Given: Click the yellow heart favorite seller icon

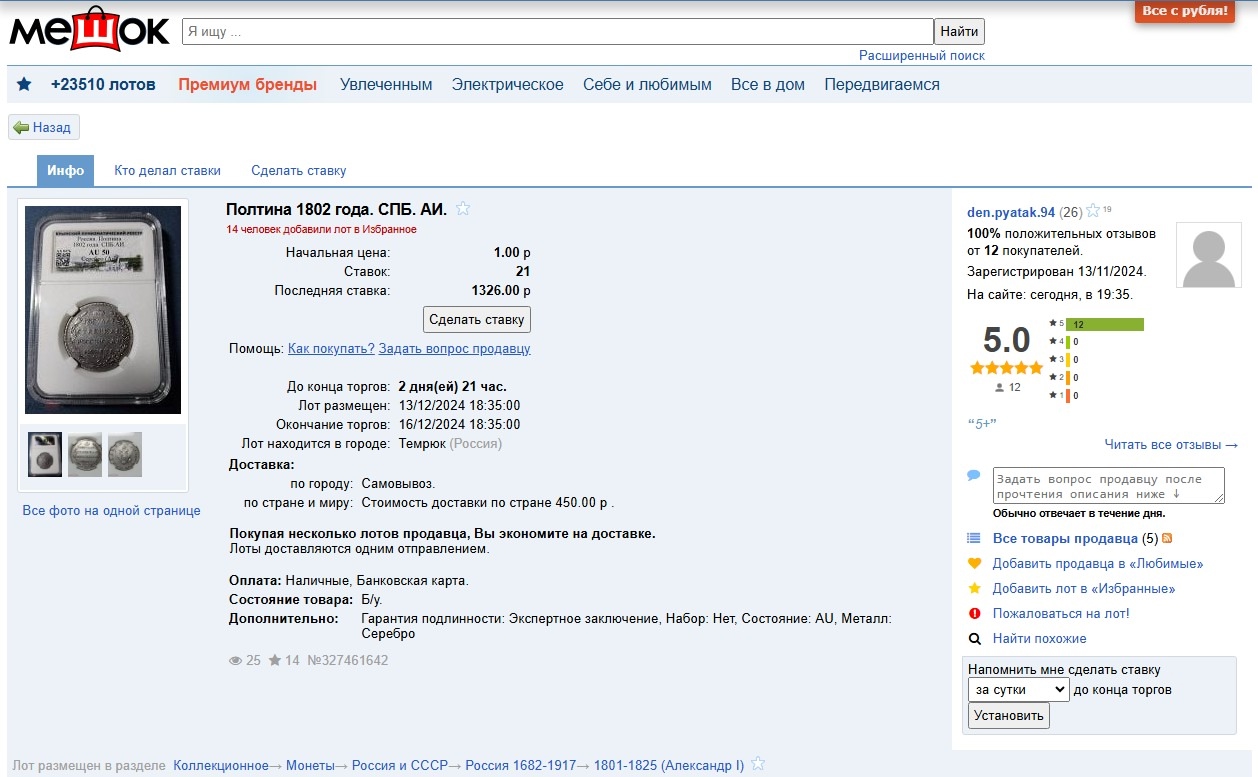Looking at the screenshot, I should click(x=974, y=564).
